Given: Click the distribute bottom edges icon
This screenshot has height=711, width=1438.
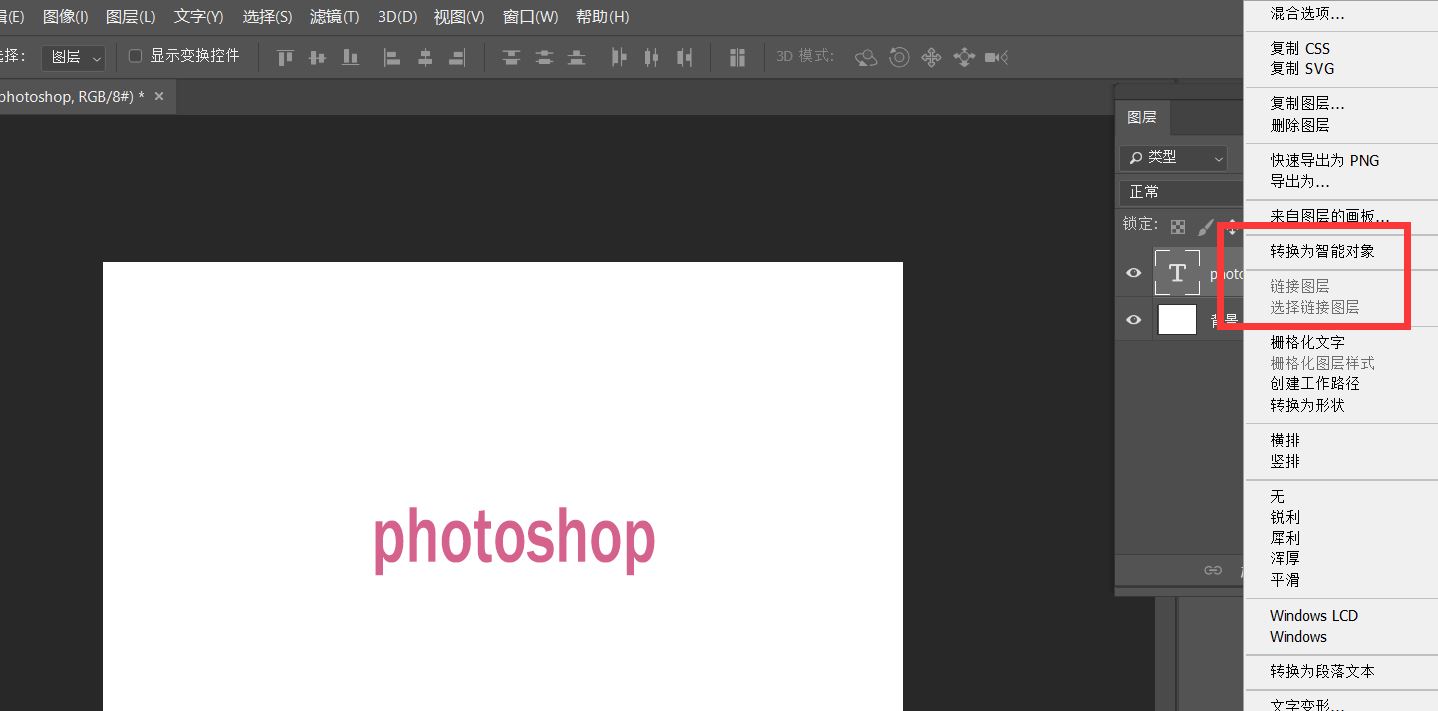Looking at the screenshot, I should (x=576, y=57).
